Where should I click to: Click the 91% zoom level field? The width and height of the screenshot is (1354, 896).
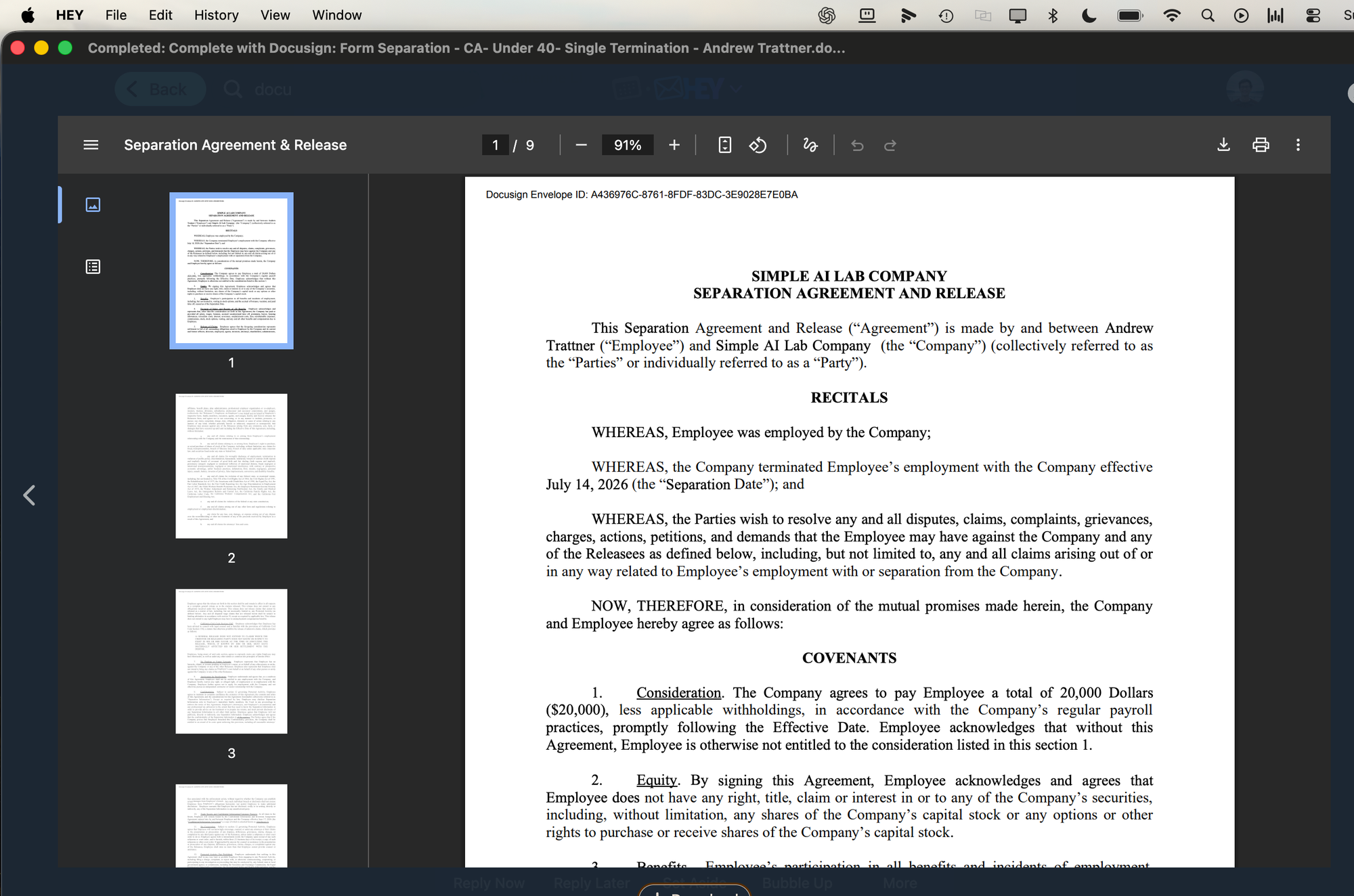pos(628,145)
